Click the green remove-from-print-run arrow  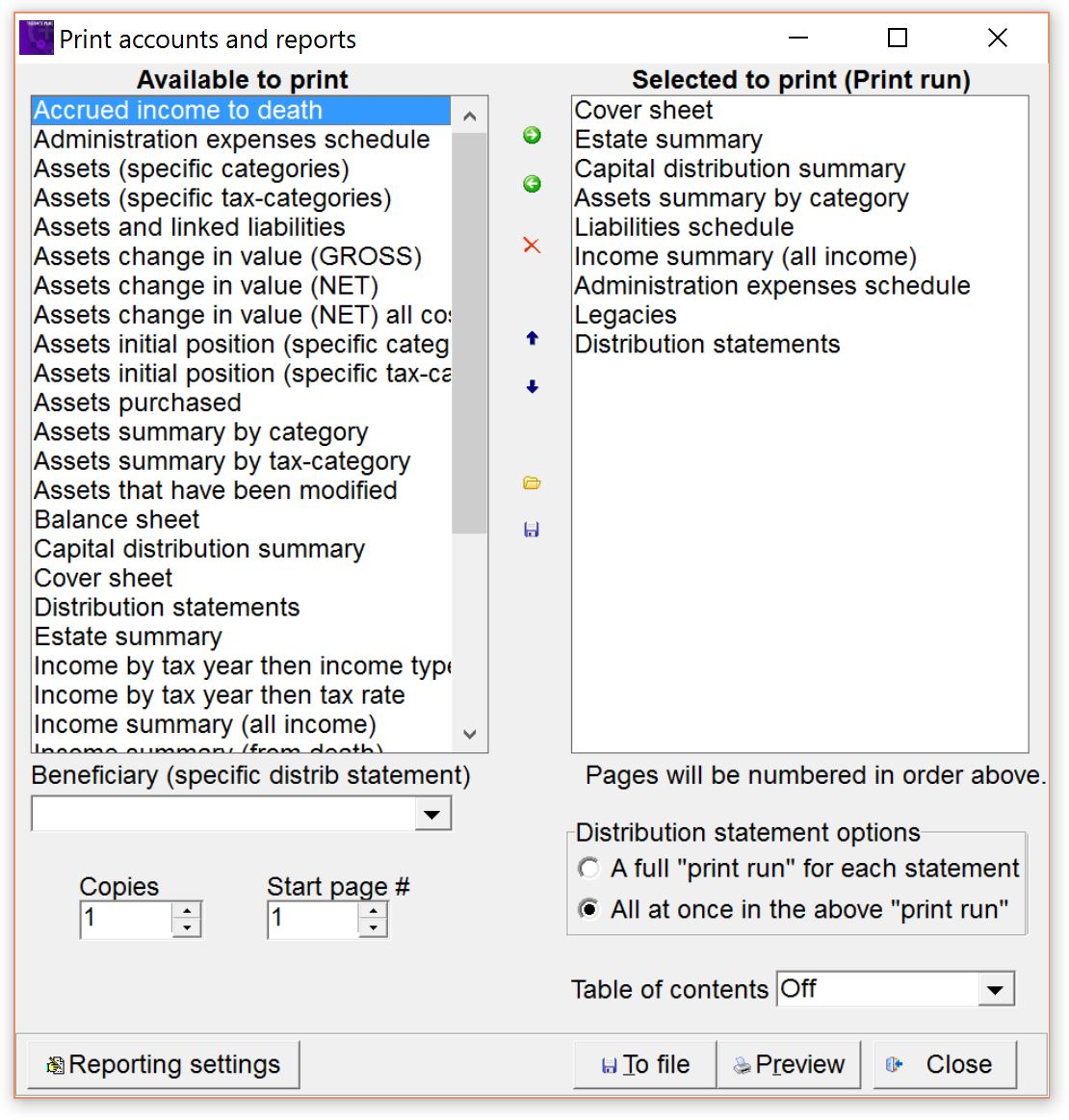pos(532,184)
